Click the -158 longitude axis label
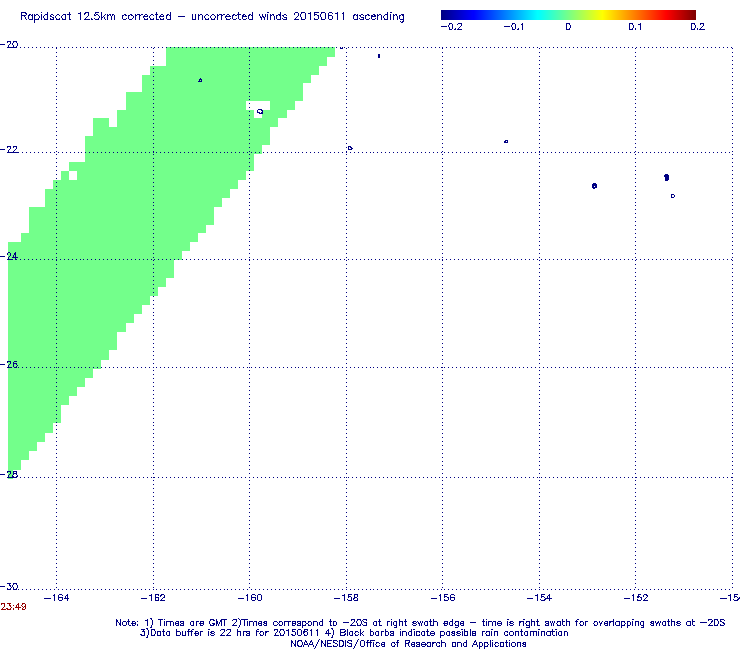 pyautogui.click(x=346, y=598)
